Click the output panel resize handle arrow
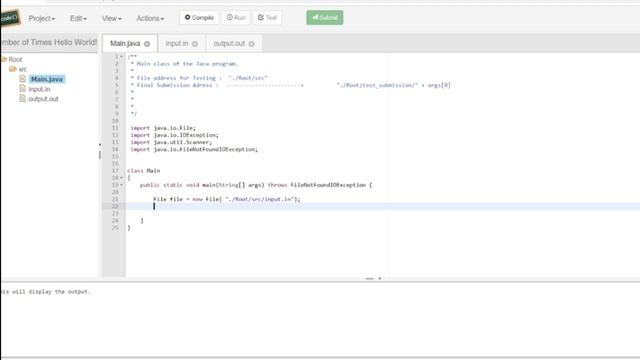 click(380, 278)
